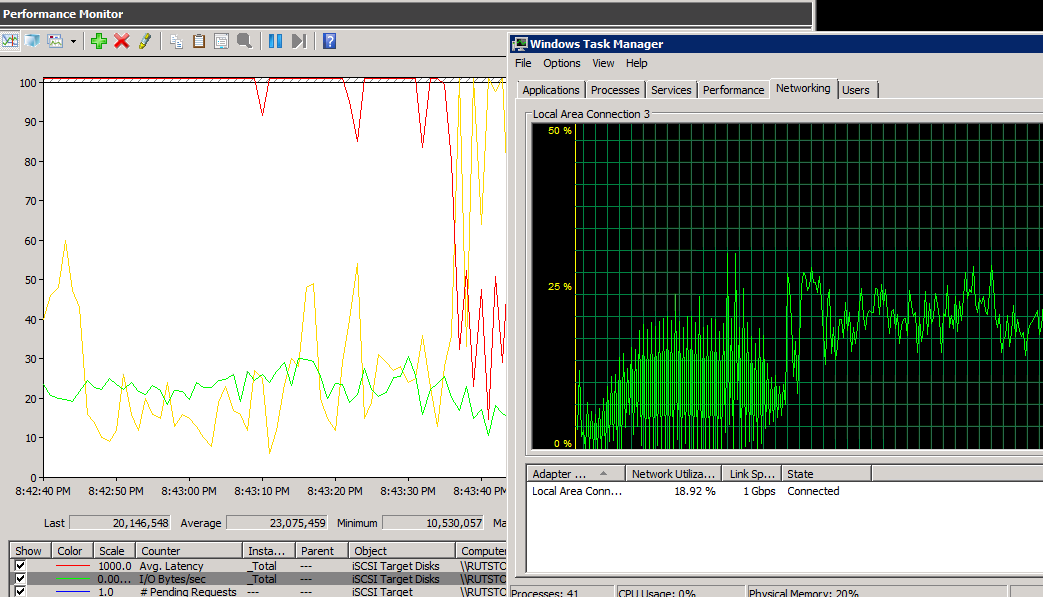
Task: Select the # Pending Requests counter name
Action: point(188,592)
